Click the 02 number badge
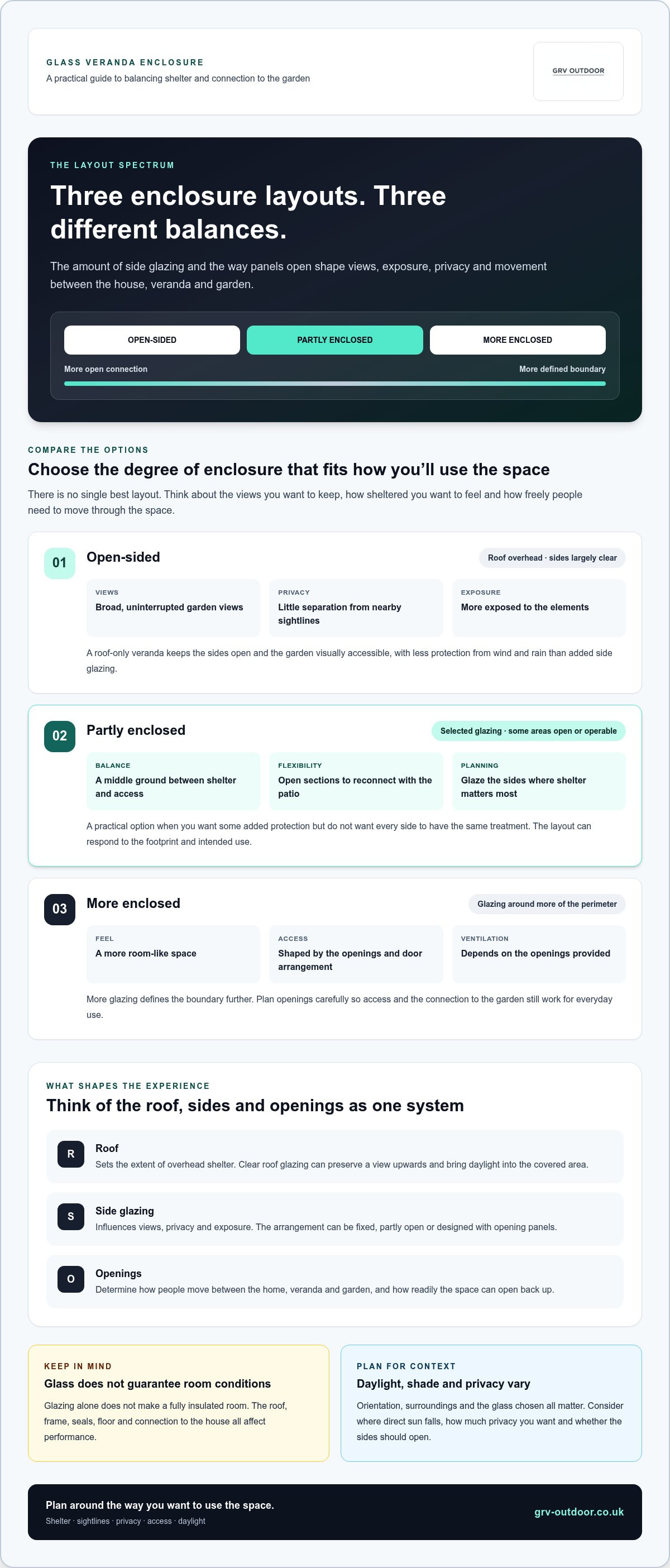This screenshot has width=670, height=1568. point(60,736)
